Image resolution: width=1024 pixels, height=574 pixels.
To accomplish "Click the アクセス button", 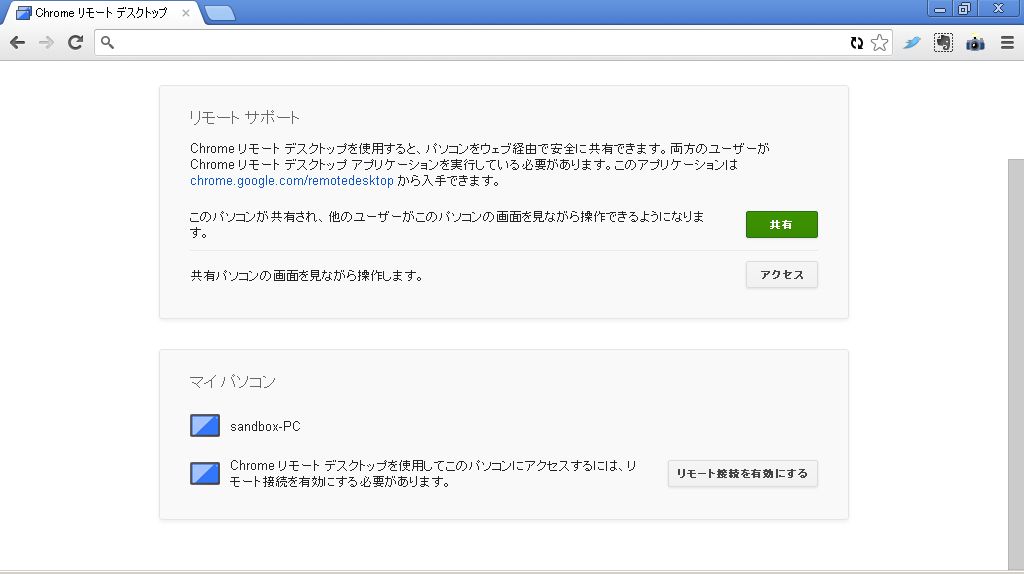I will [782, 275].
